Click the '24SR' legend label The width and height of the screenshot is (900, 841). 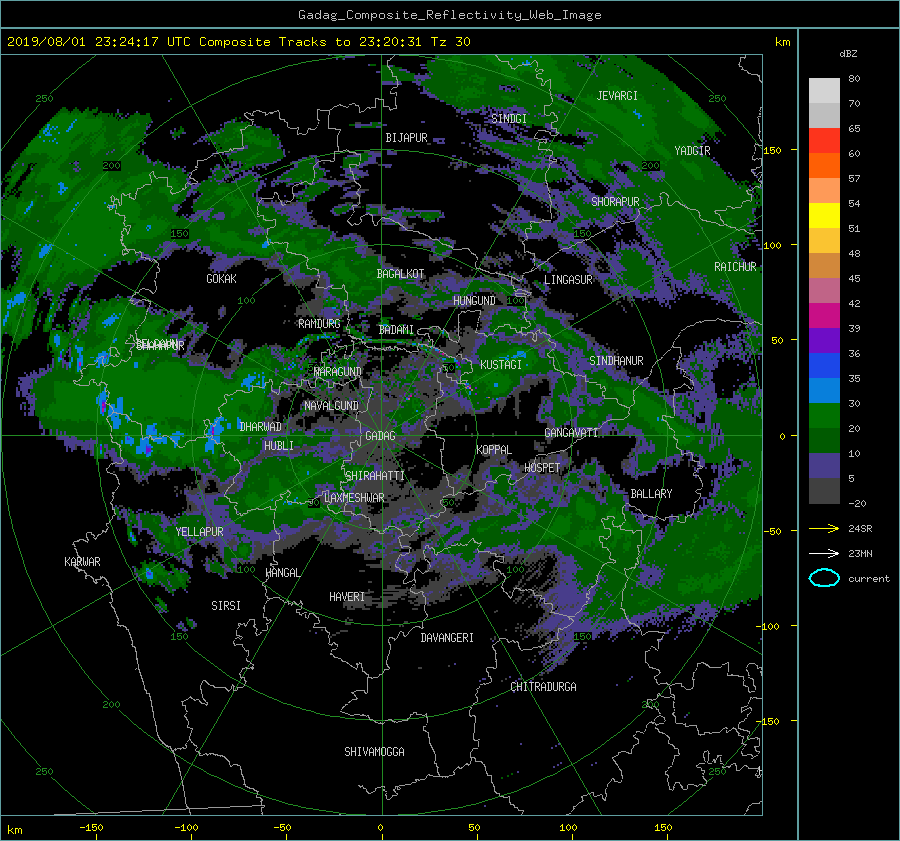860,528
